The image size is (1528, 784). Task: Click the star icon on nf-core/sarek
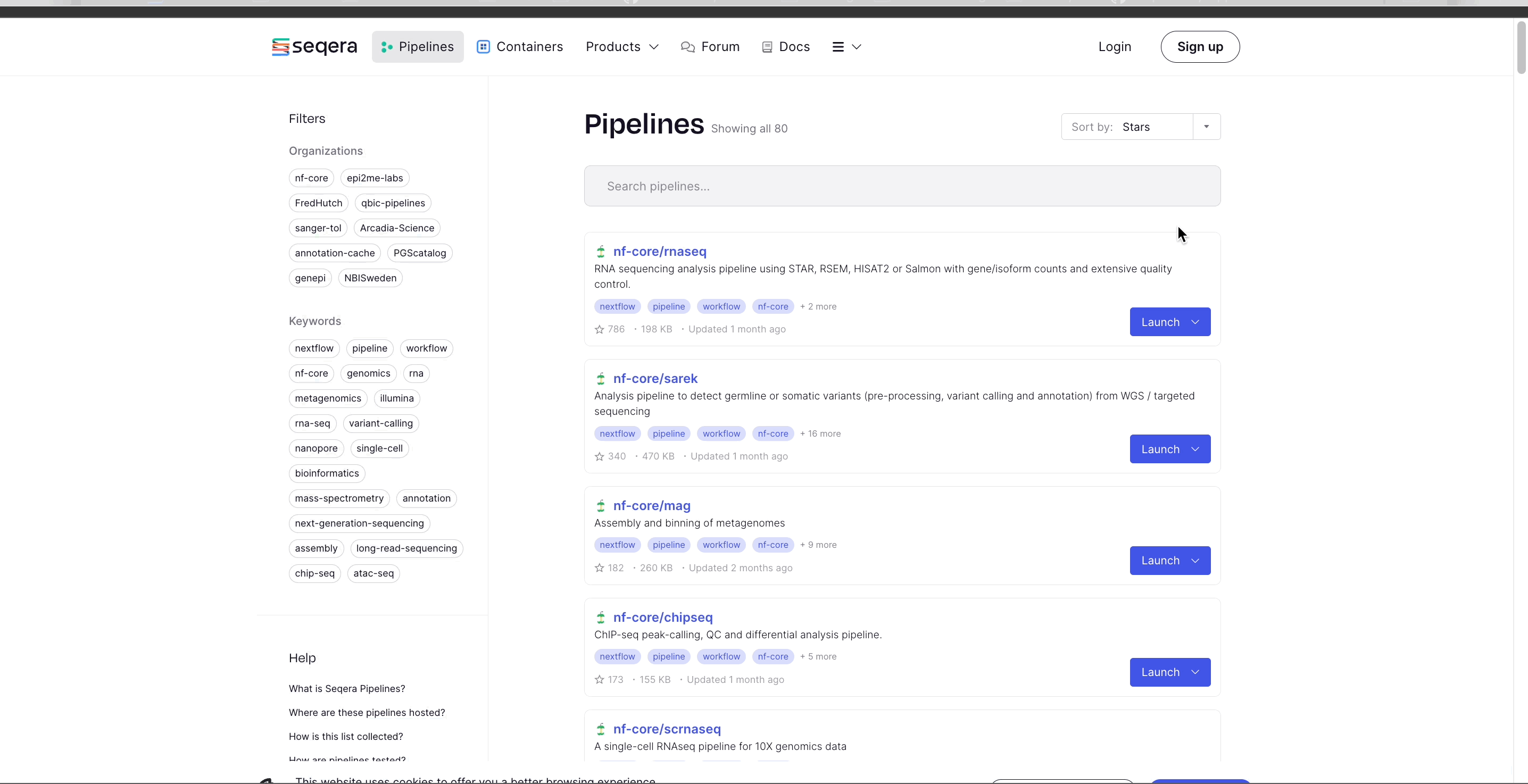click(599, 456)
